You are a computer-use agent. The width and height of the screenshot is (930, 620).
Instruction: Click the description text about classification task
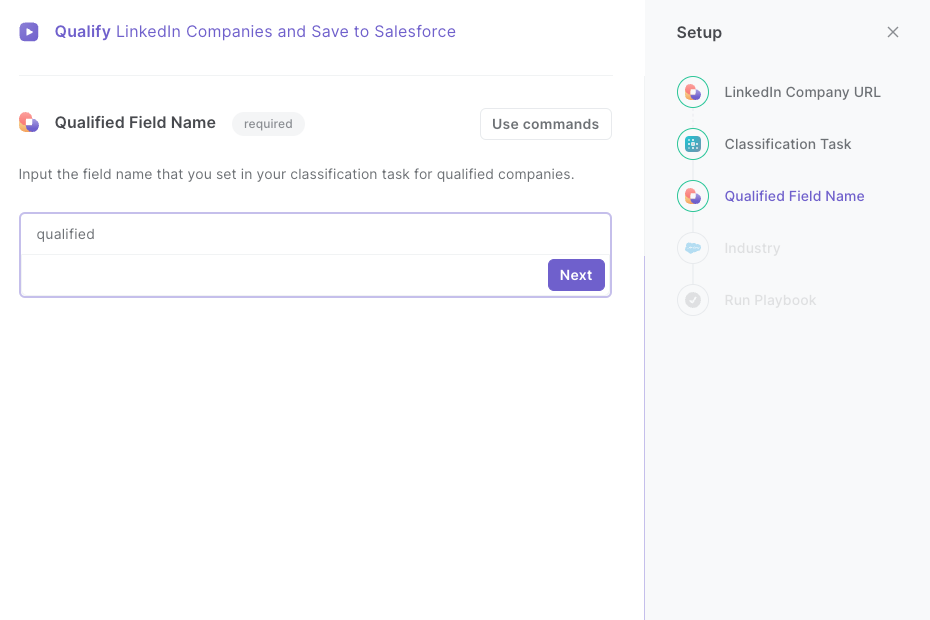[x=297, y=174]
